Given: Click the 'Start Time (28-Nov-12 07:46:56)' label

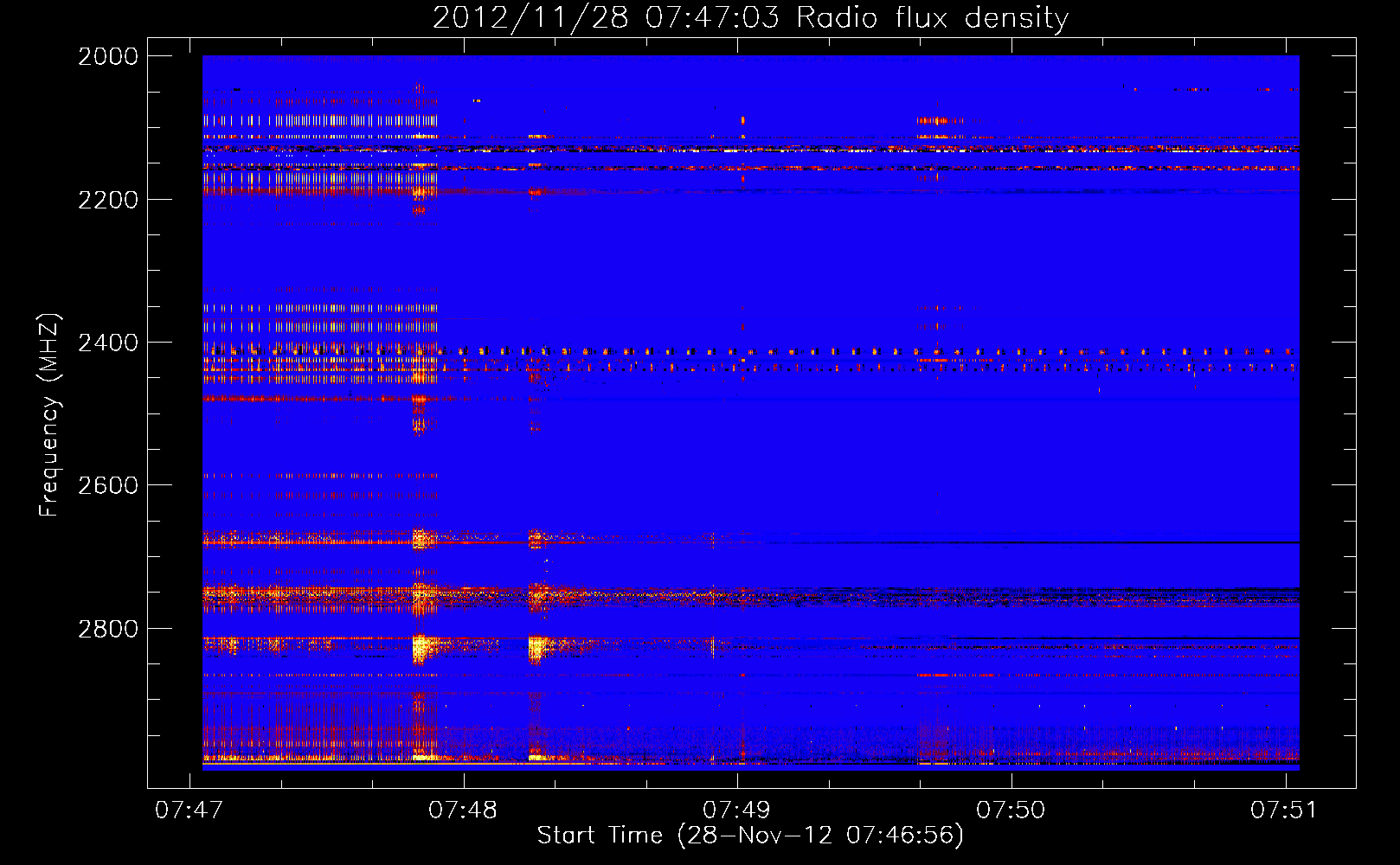Looking at the screenshot, I should (x=750, y=836).
